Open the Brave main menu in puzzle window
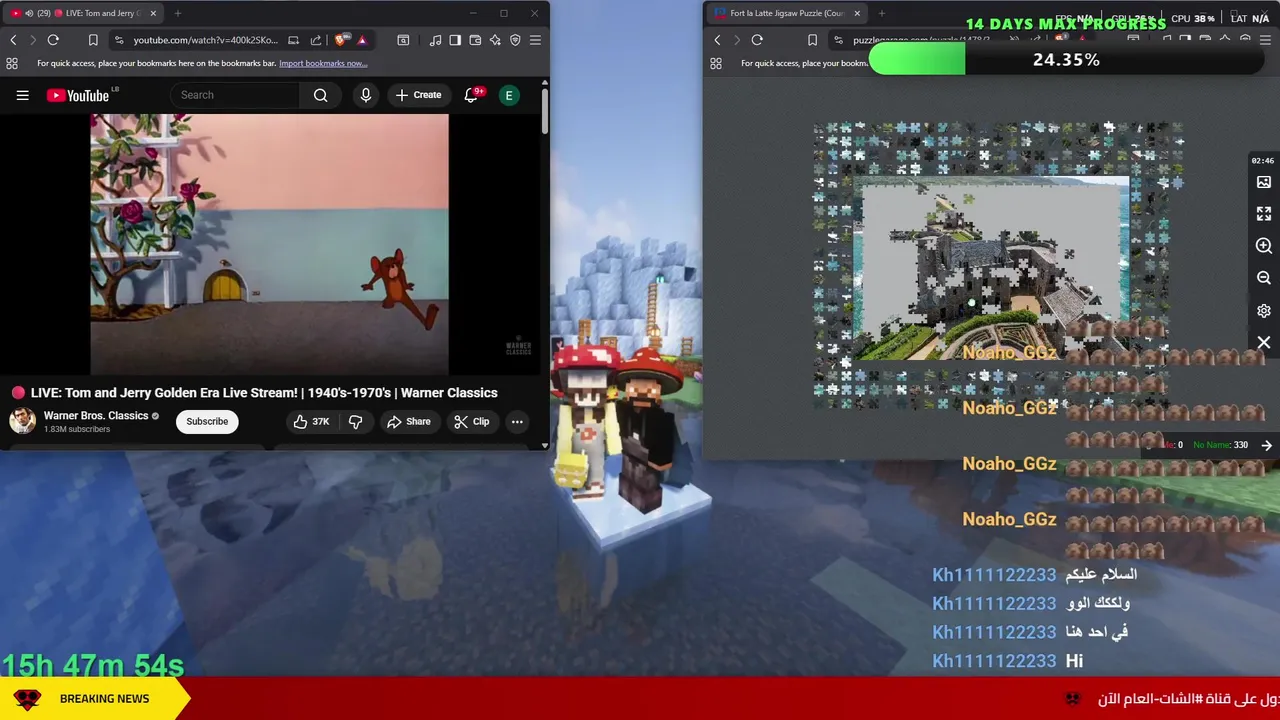Screen dimensions: 1280x720 pyautogui.click(x=1265, y=40)
